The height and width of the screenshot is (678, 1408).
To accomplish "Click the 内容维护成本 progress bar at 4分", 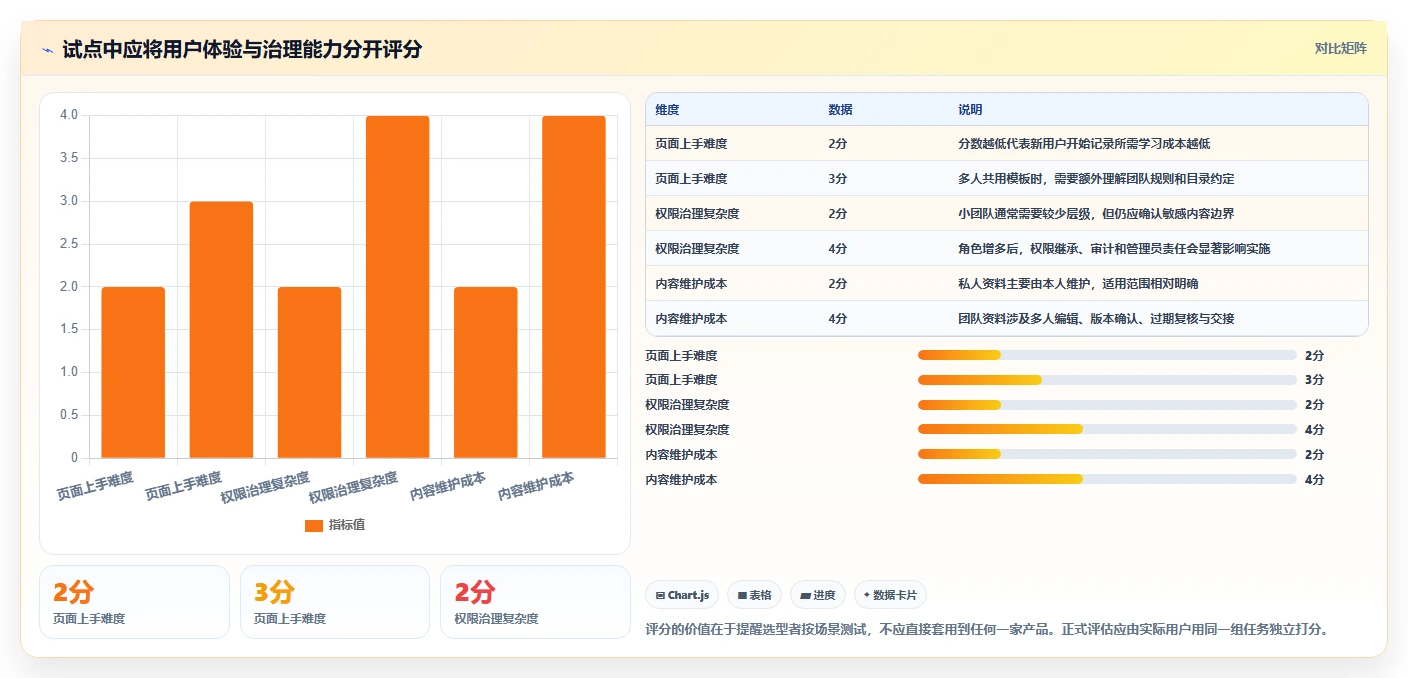I will pos(1107,480).
